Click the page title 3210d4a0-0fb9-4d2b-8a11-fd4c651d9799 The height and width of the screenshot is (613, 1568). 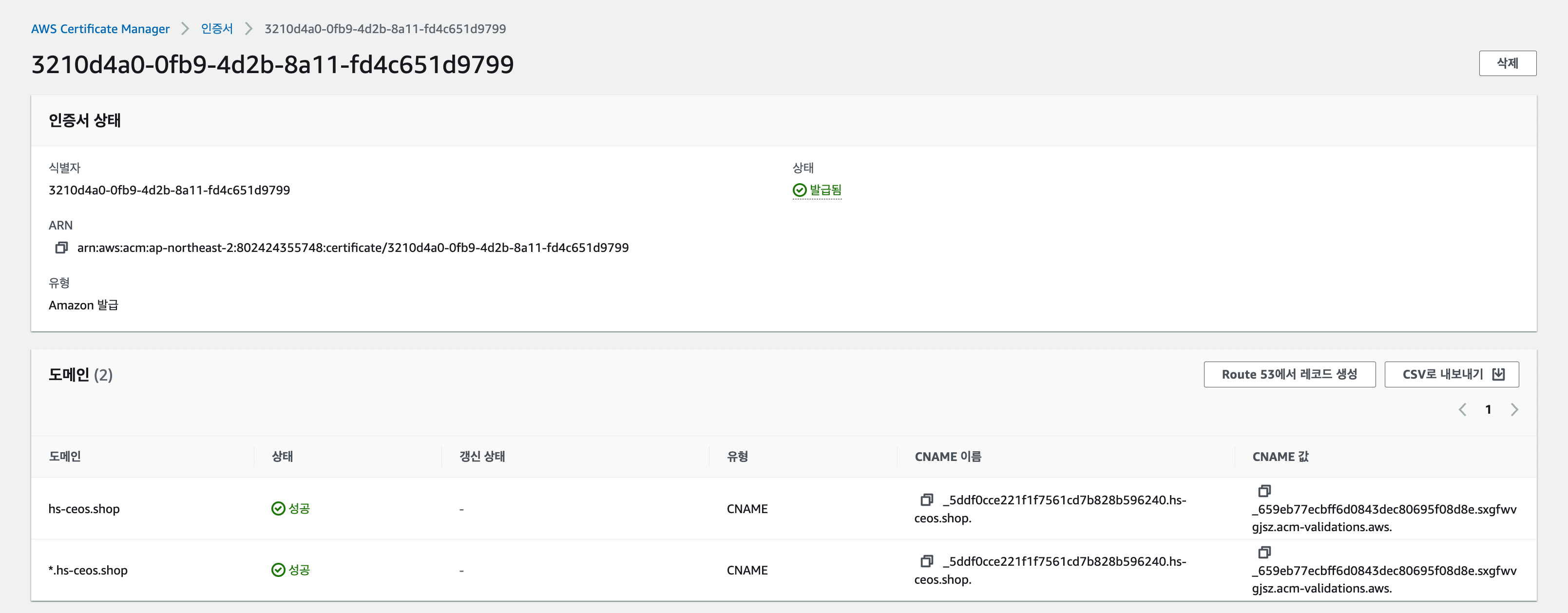[x=273, y=64]
